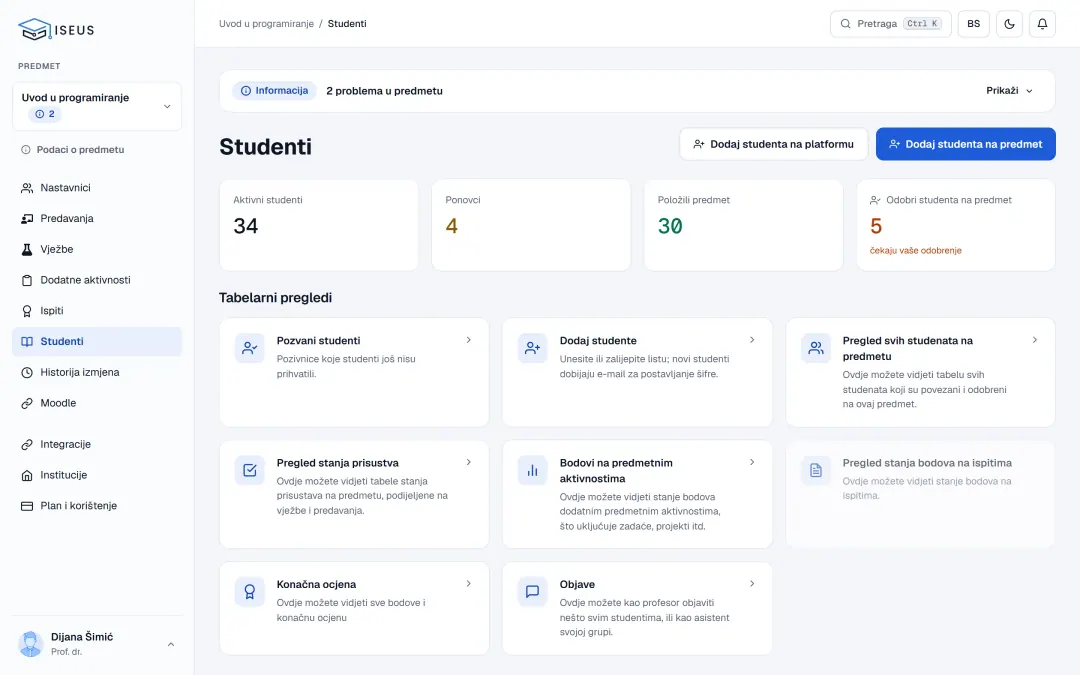Click the Ispiti award ribbon icon
The image size is (1080, 675).
pyautogui.click(x=27, y=311)
